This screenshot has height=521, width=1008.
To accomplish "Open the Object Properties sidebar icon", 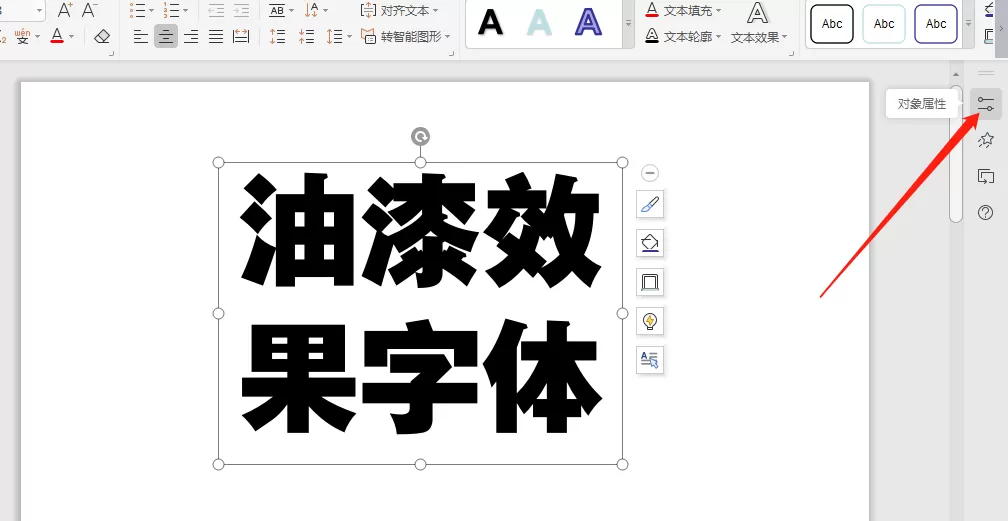I will click(986, 104).
